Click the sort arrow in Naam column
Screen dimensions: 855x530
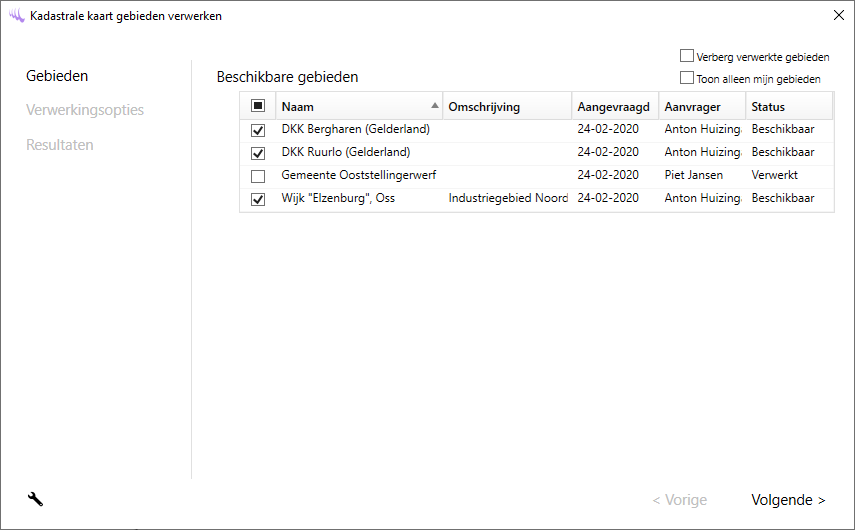click(x=434, y=105)
